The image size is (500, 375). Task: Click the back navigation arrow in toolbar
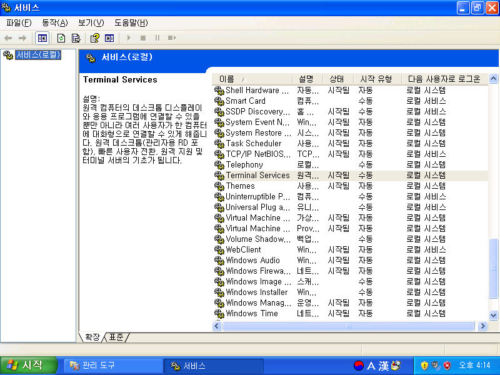8,38
